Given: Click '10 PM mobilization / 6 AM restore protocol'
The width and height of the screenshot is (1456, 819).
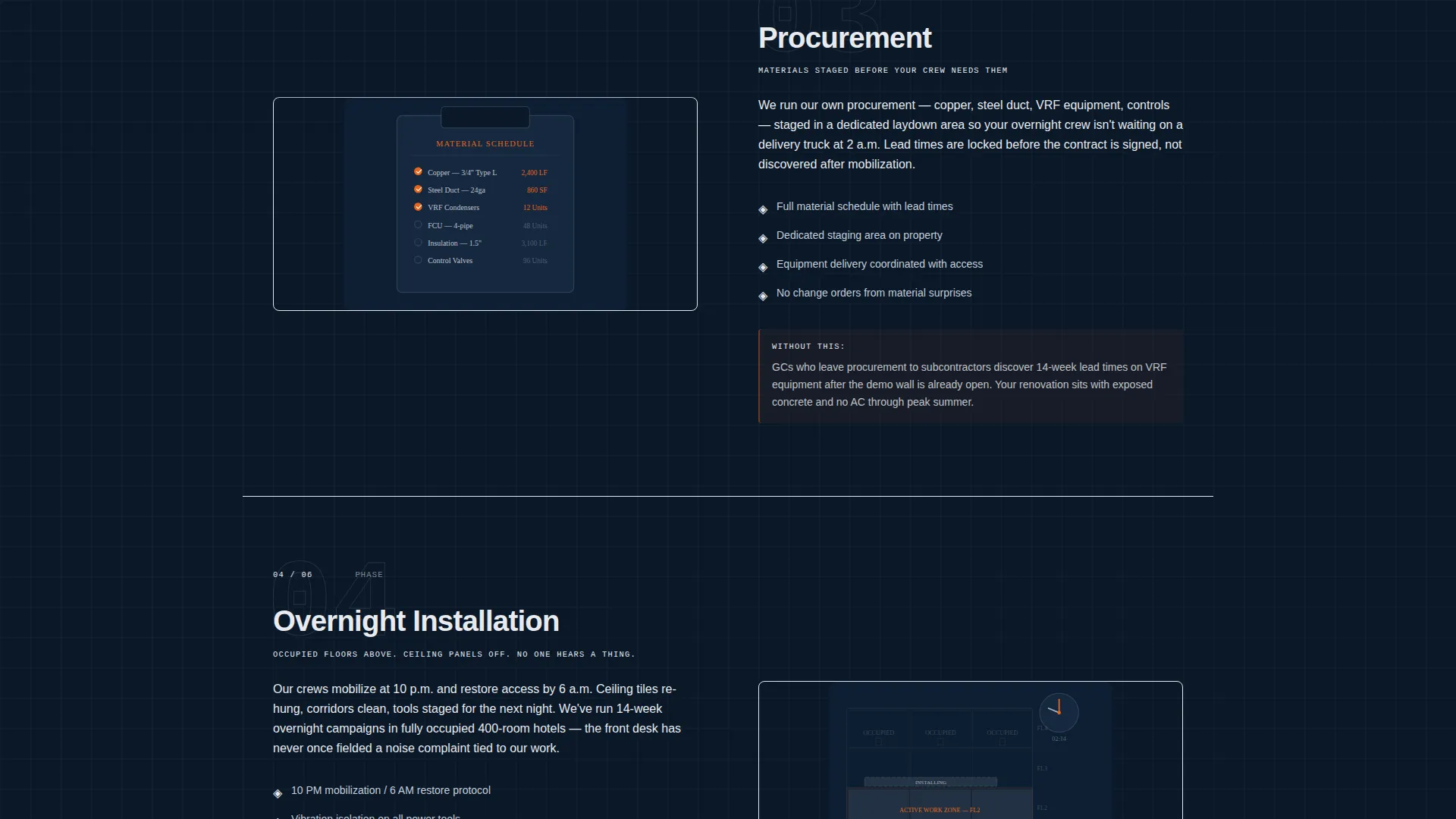Looking at the screenshot, I should click(391, 790).
